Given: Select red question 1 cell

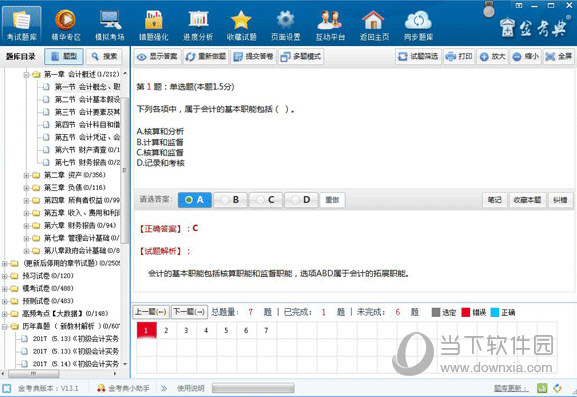Looking at the screenshot, I should coord(146,330).
